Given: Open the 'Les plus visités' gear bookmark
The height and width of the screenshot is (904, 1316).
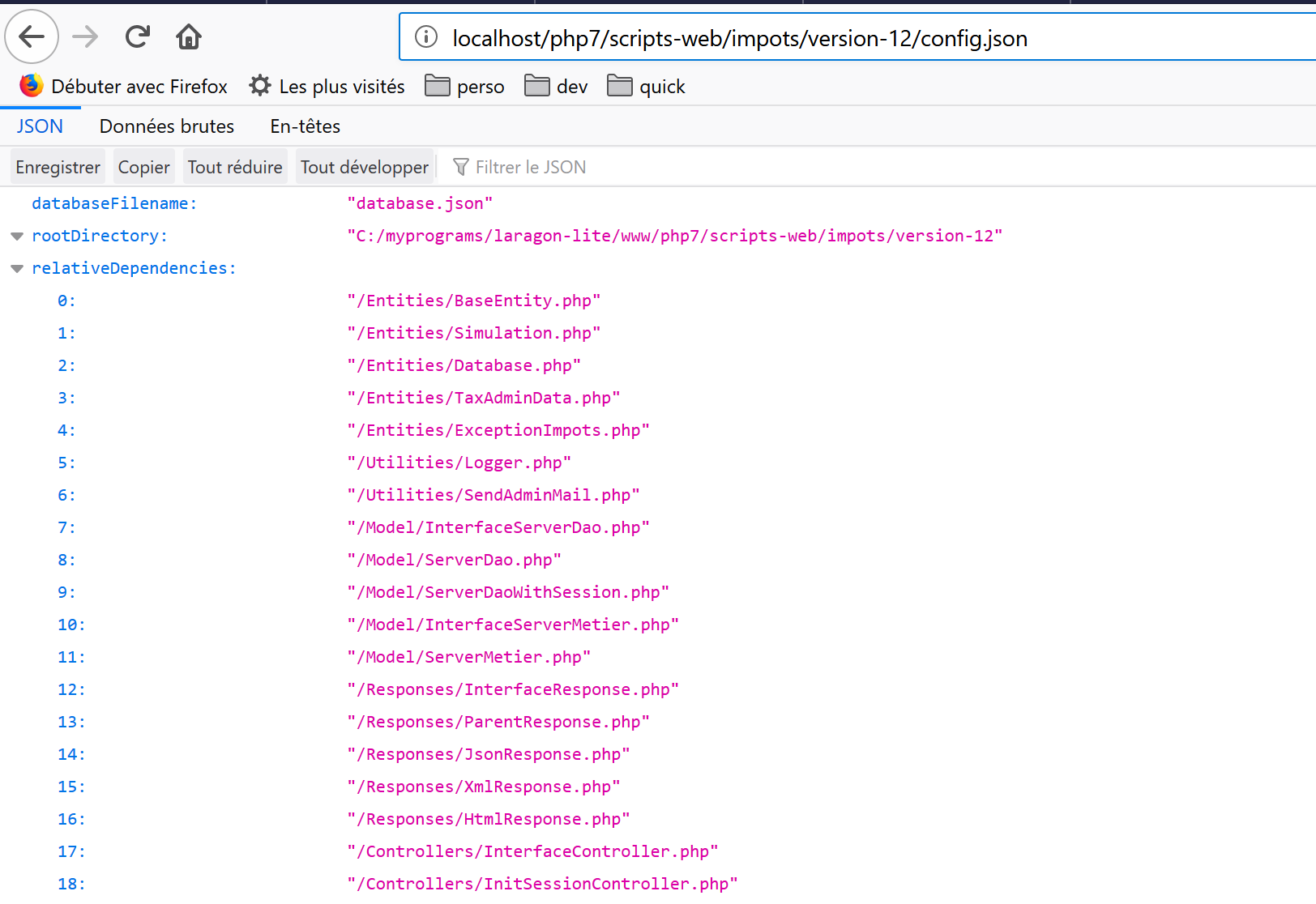Looking at the screenshot, I should click(327, 87).
